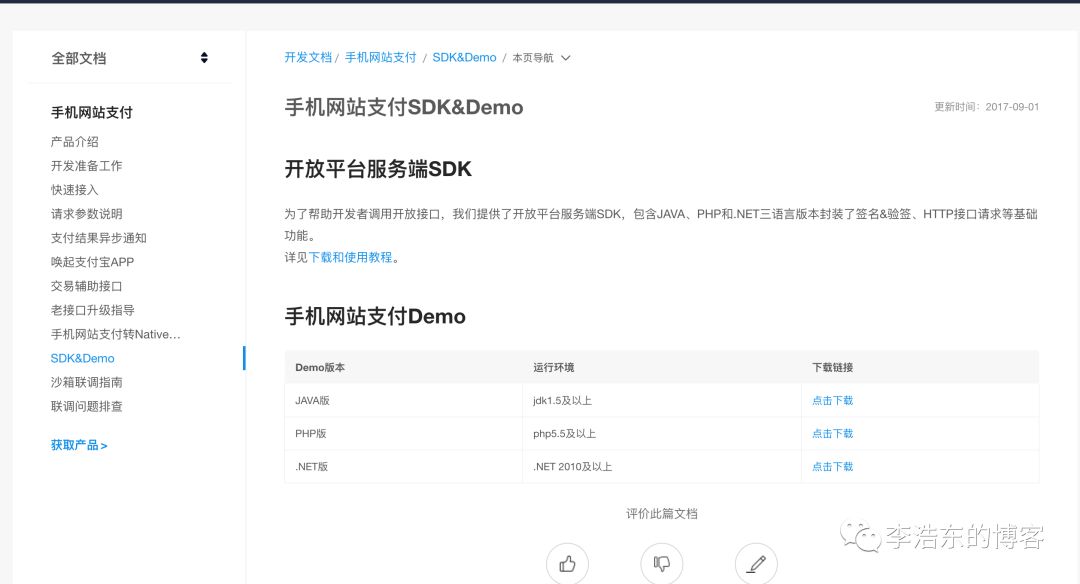Click the pencil edit feedback icon
The image size is (1080, 584).
(x=756, y=564)
